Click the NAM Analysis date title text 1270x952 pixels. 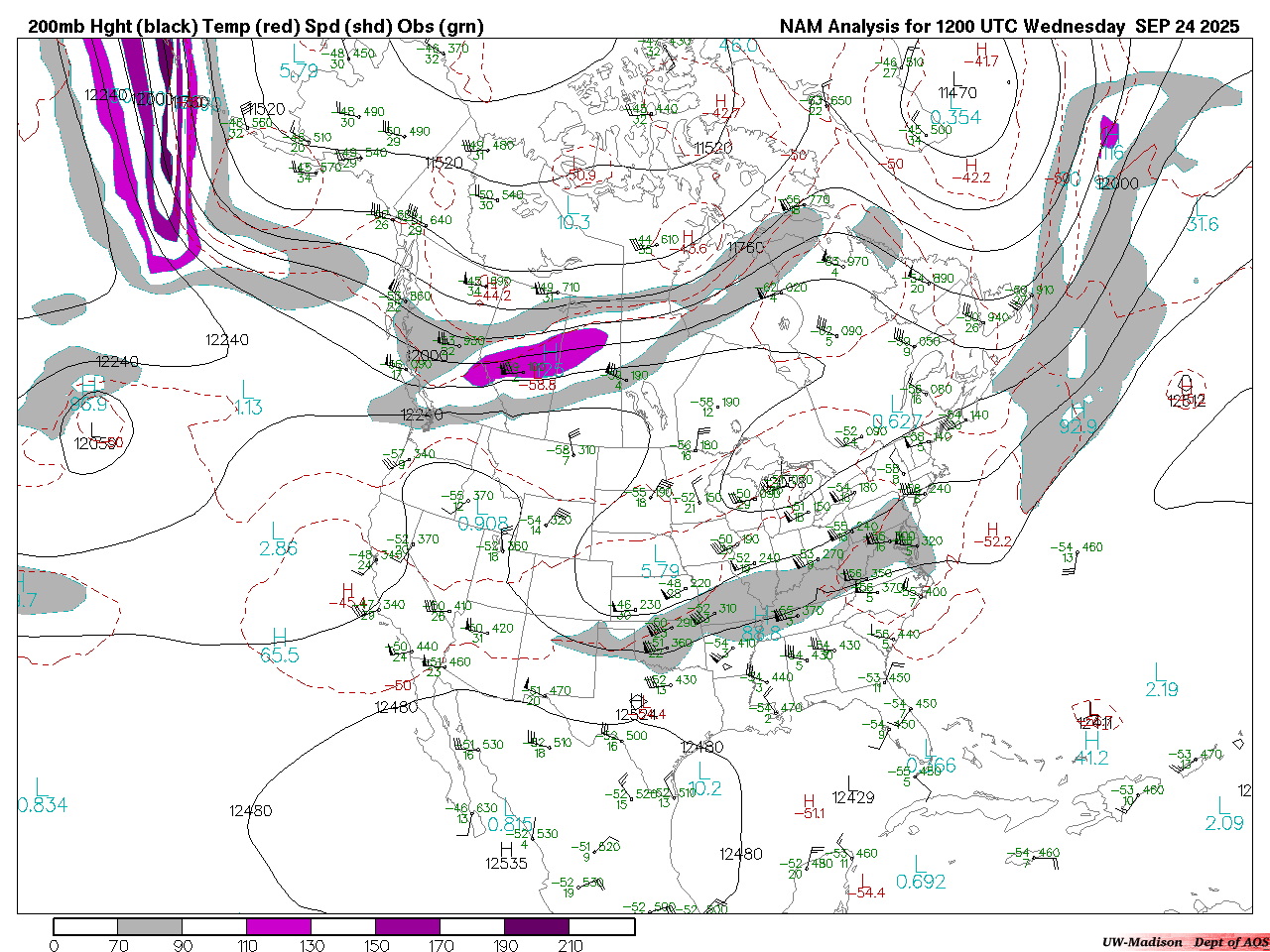click(1008, 27)
